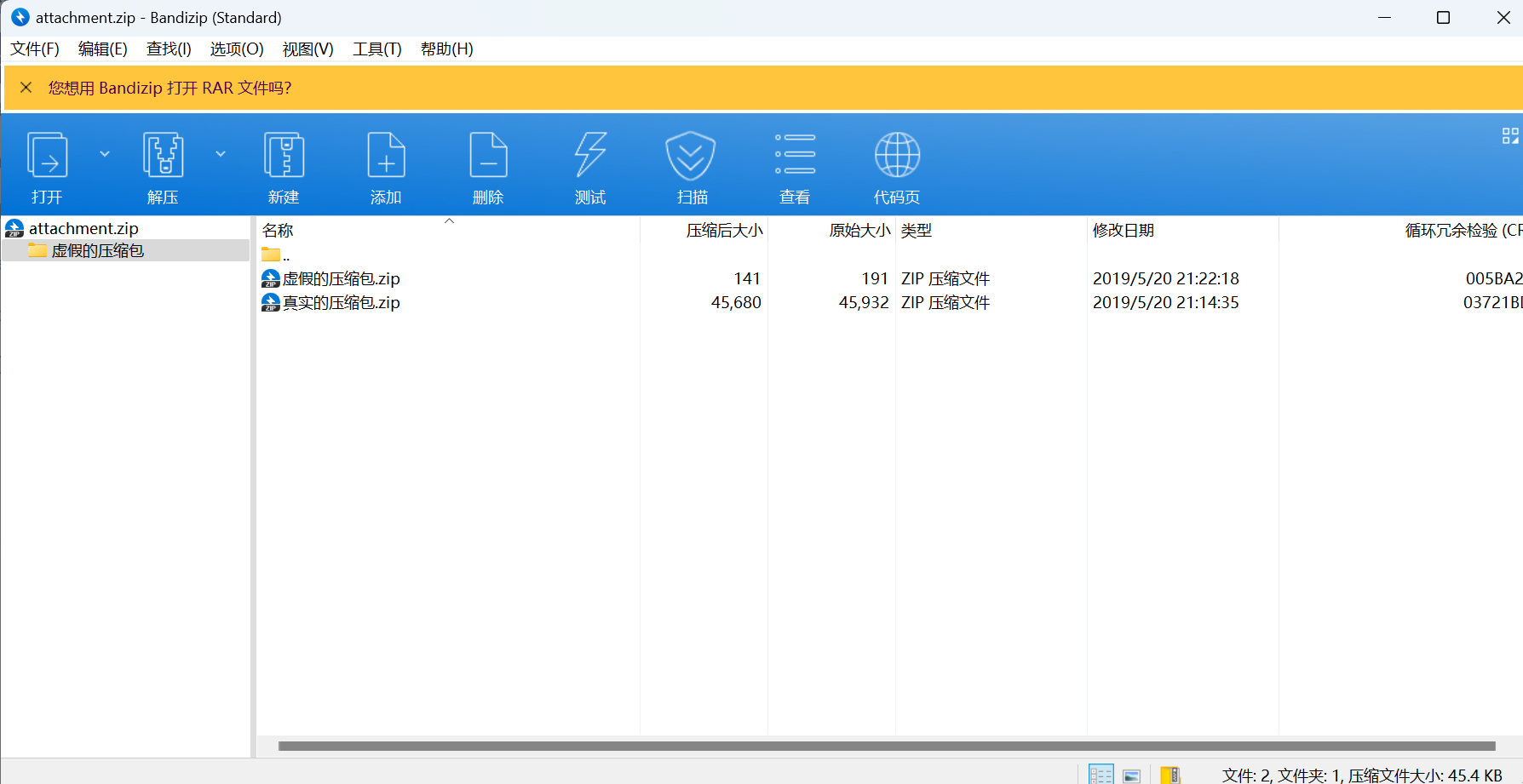Open the 视图(V) menu
Screen dimensions: 1523x784
point(308,49)
